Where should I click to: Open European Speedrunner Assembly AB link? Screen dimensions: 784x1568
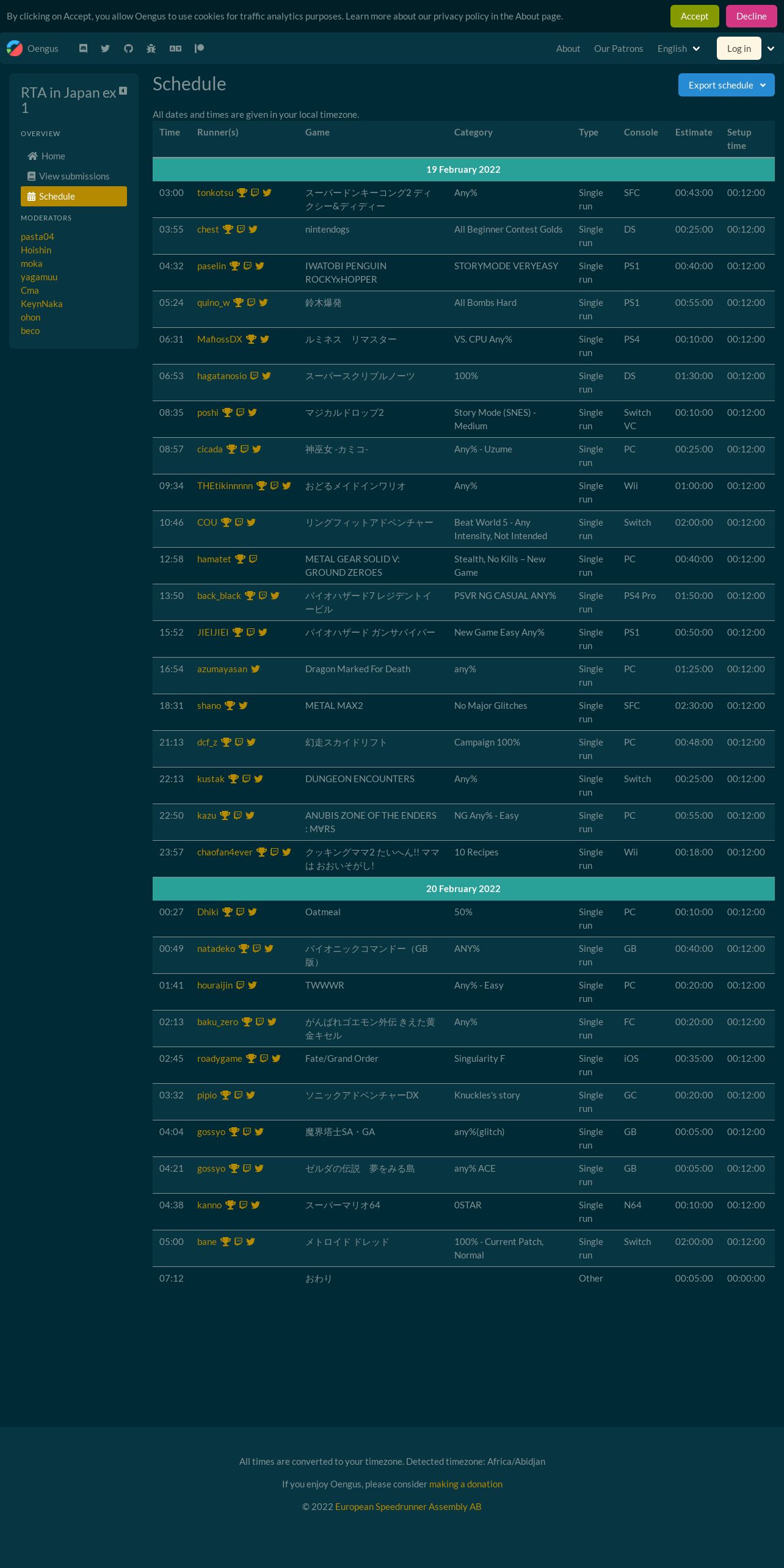pos(408,1507)
